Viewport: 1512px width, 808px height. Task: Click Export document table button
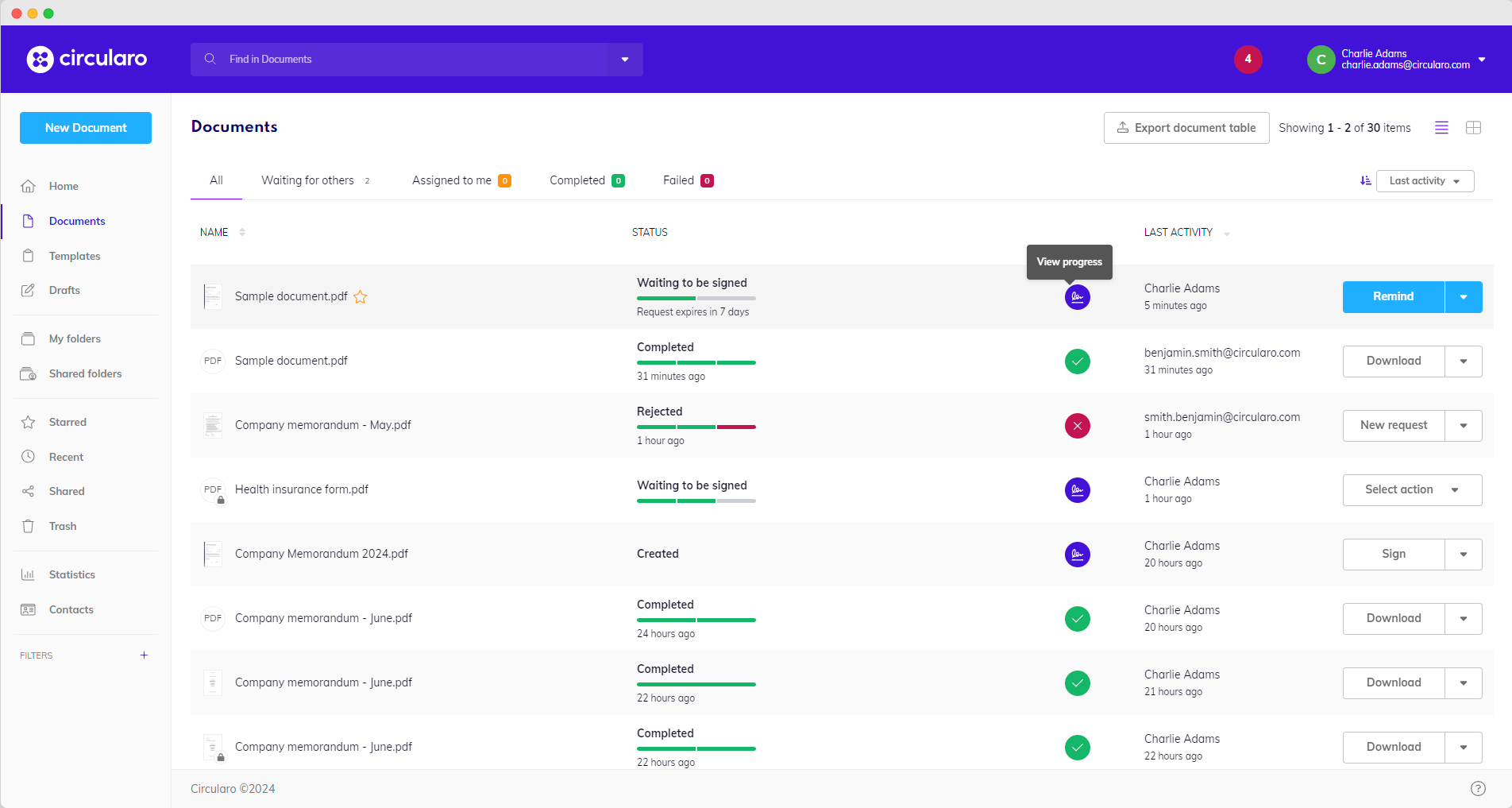(1186, 128)
